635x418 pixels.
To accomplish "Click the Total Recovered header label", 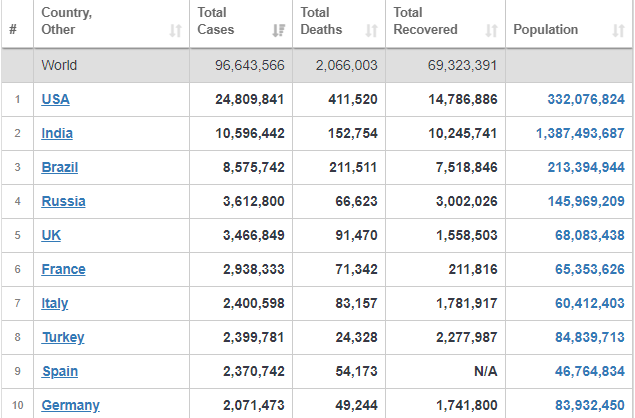I will [x=426, y=21].
